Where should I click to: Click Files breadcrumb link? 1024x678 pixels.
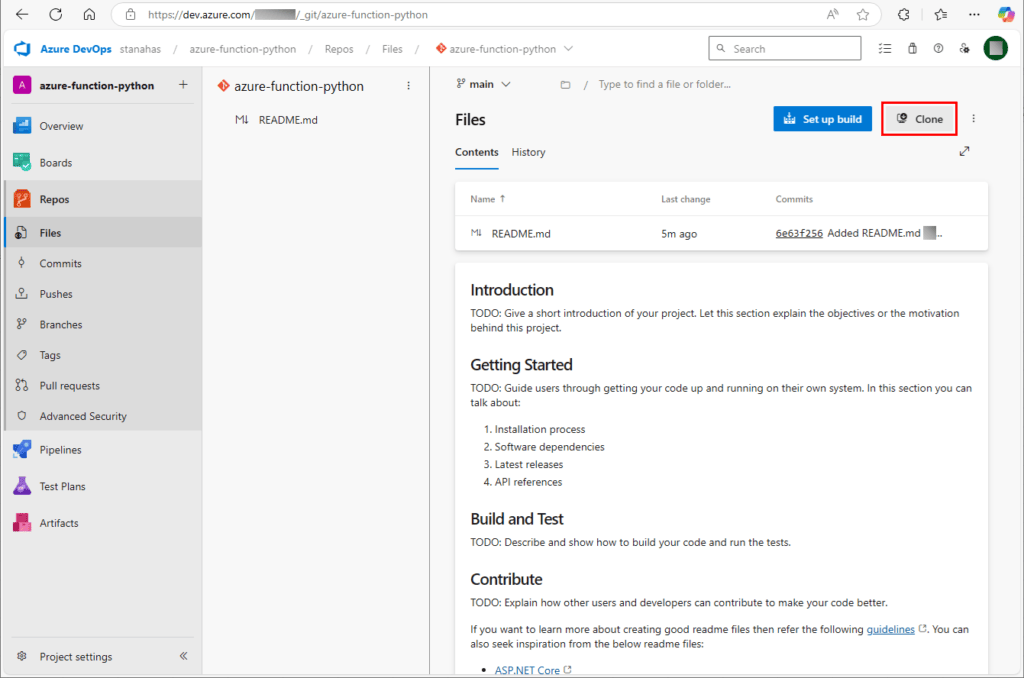(392, 49)
